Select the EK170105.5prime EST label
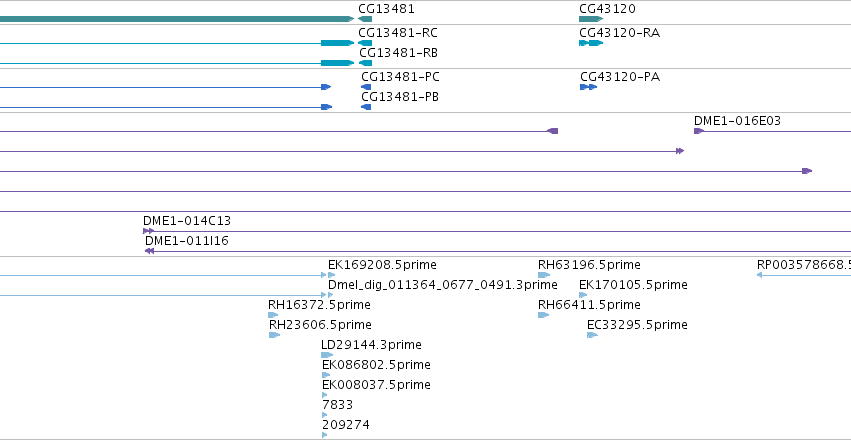 [633, 285]
